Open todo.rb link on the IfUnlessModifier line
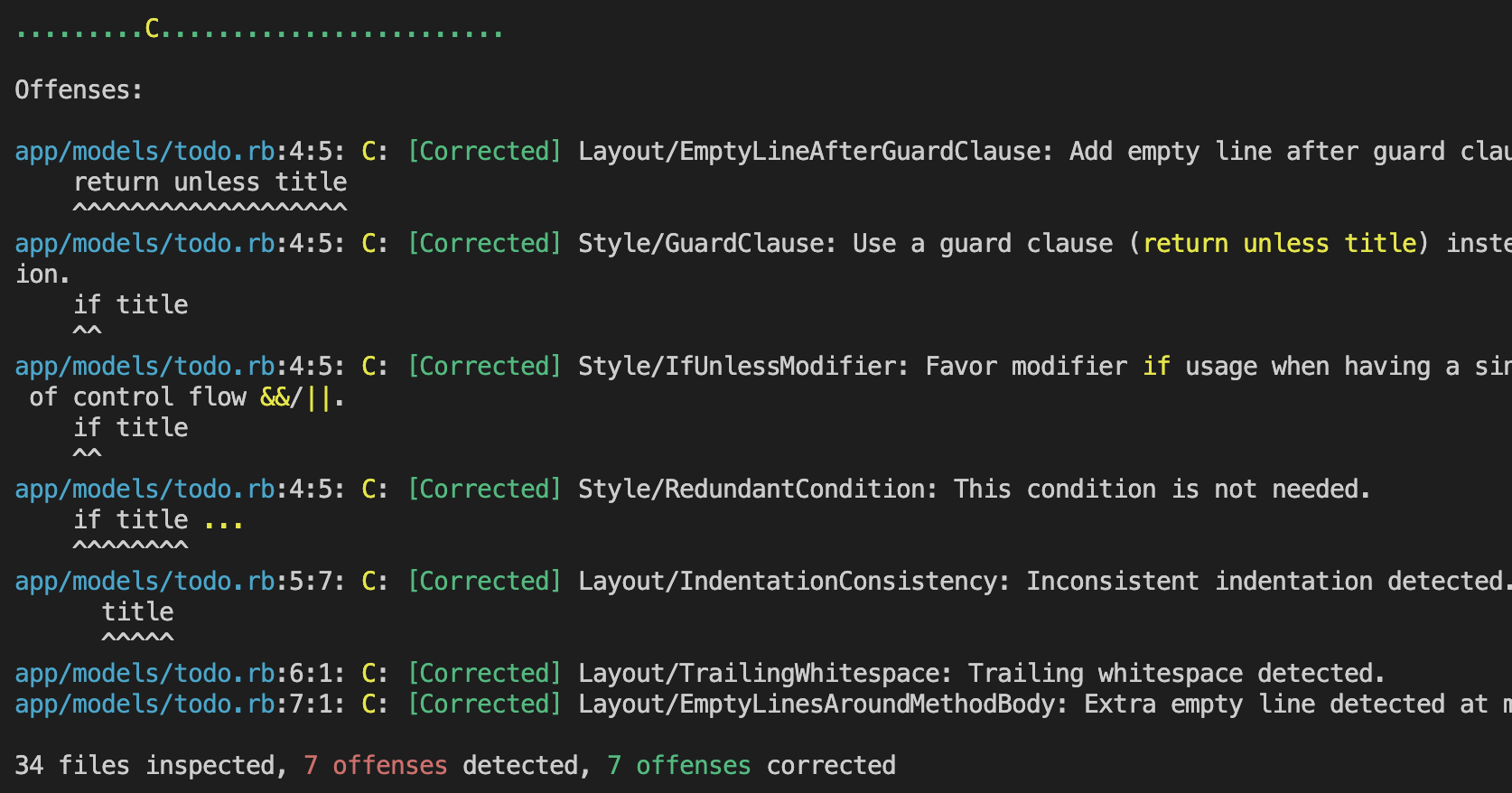 coord(145,367)
